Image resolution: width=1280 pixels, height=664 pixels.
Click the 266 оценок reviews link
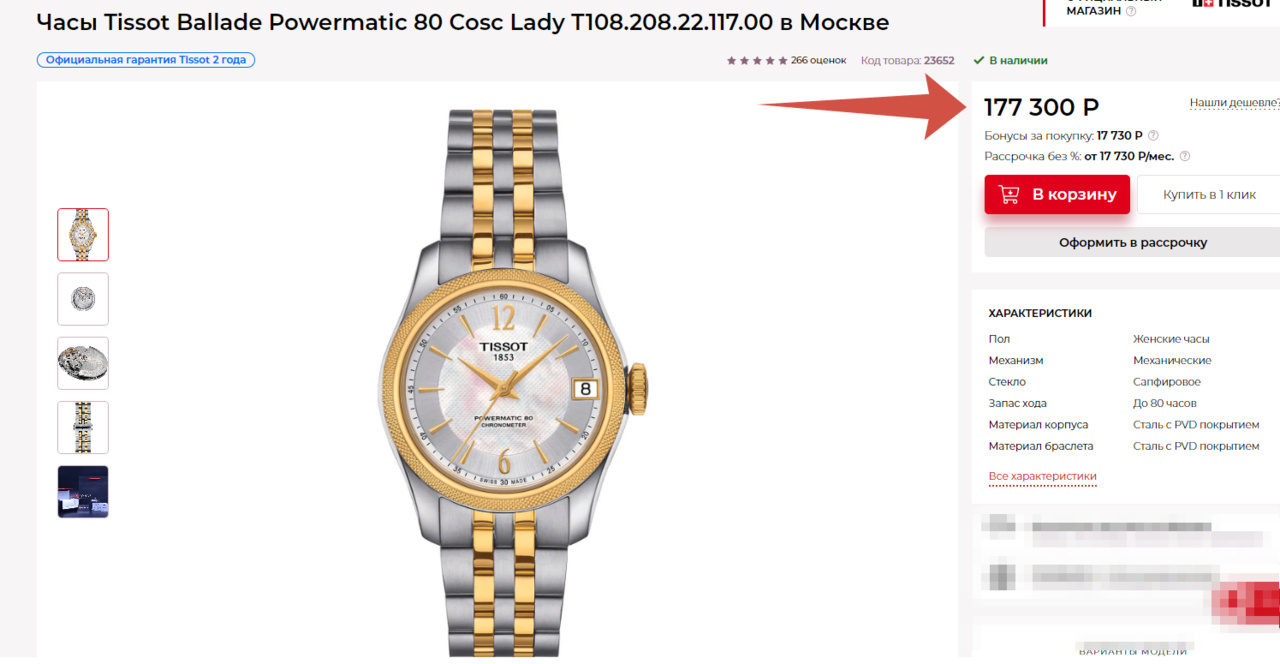click(x=818, y=61)
